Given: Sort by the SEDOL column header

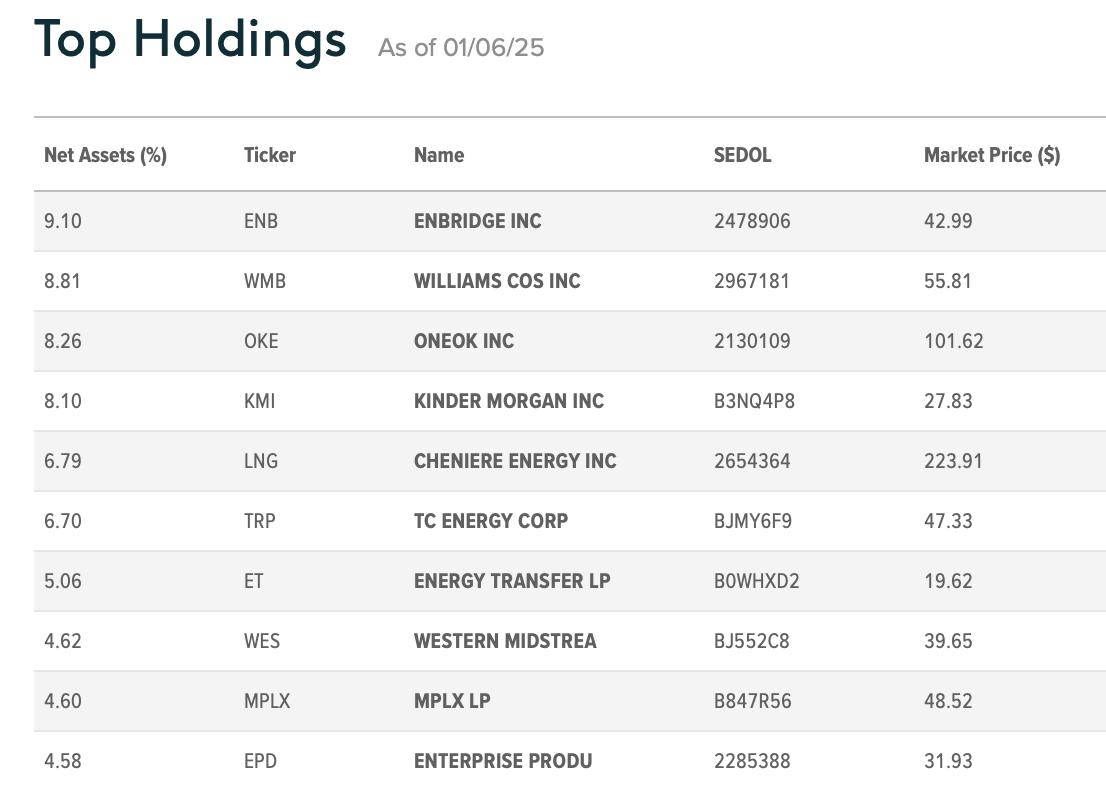Looking at the screenshot, I should click(742, 155).
